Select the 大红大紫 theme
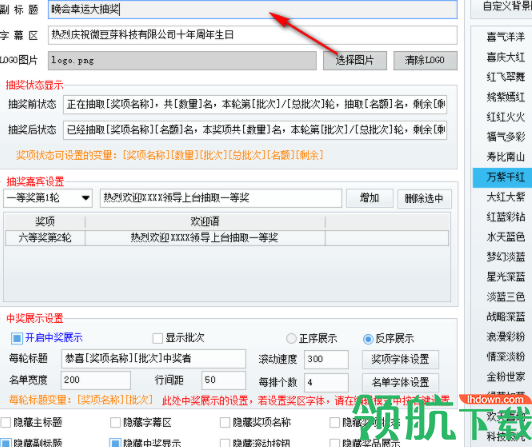 click(506, 197)
